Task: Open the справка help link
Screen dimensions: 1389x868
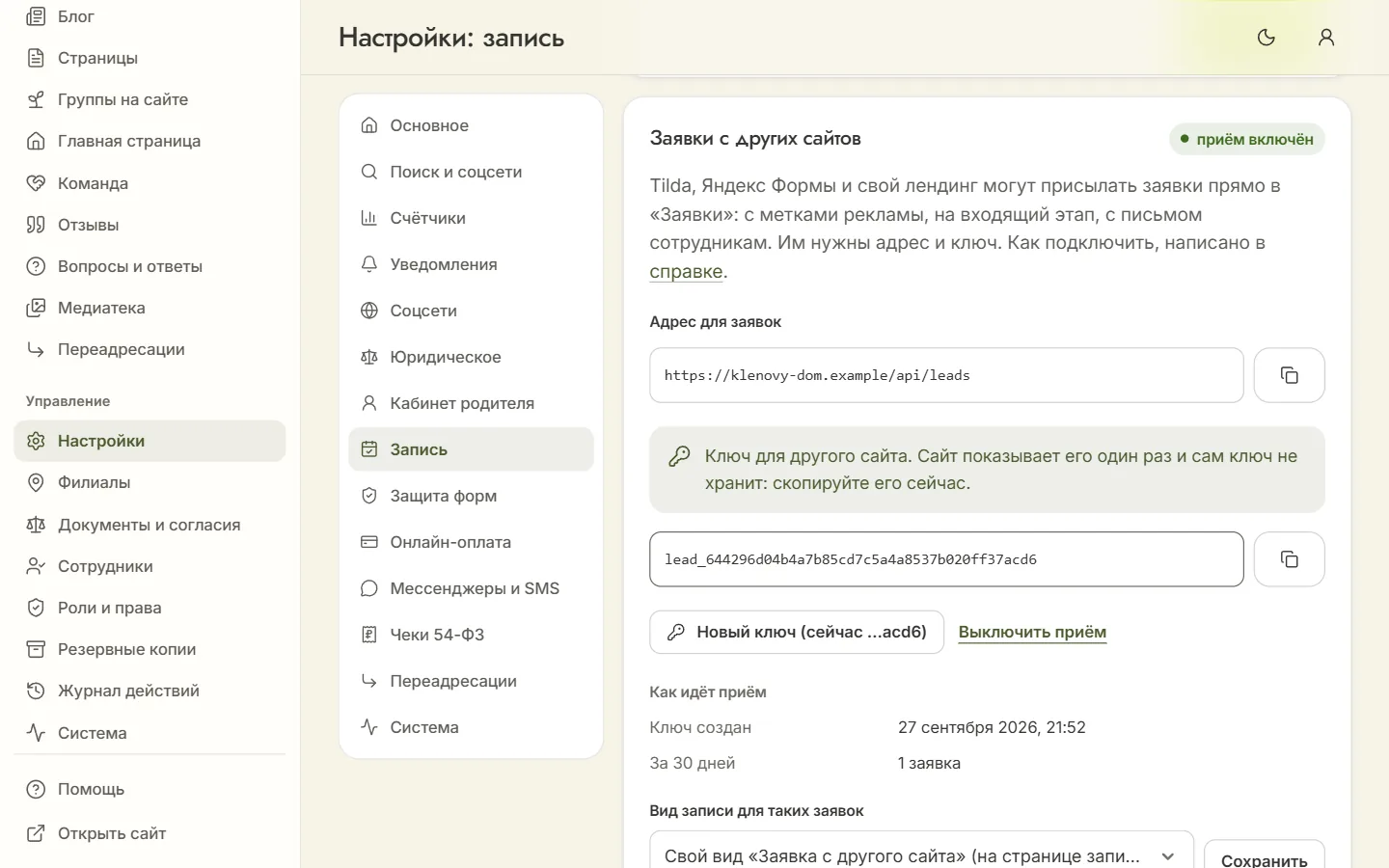Action: (x=686, y=272)
